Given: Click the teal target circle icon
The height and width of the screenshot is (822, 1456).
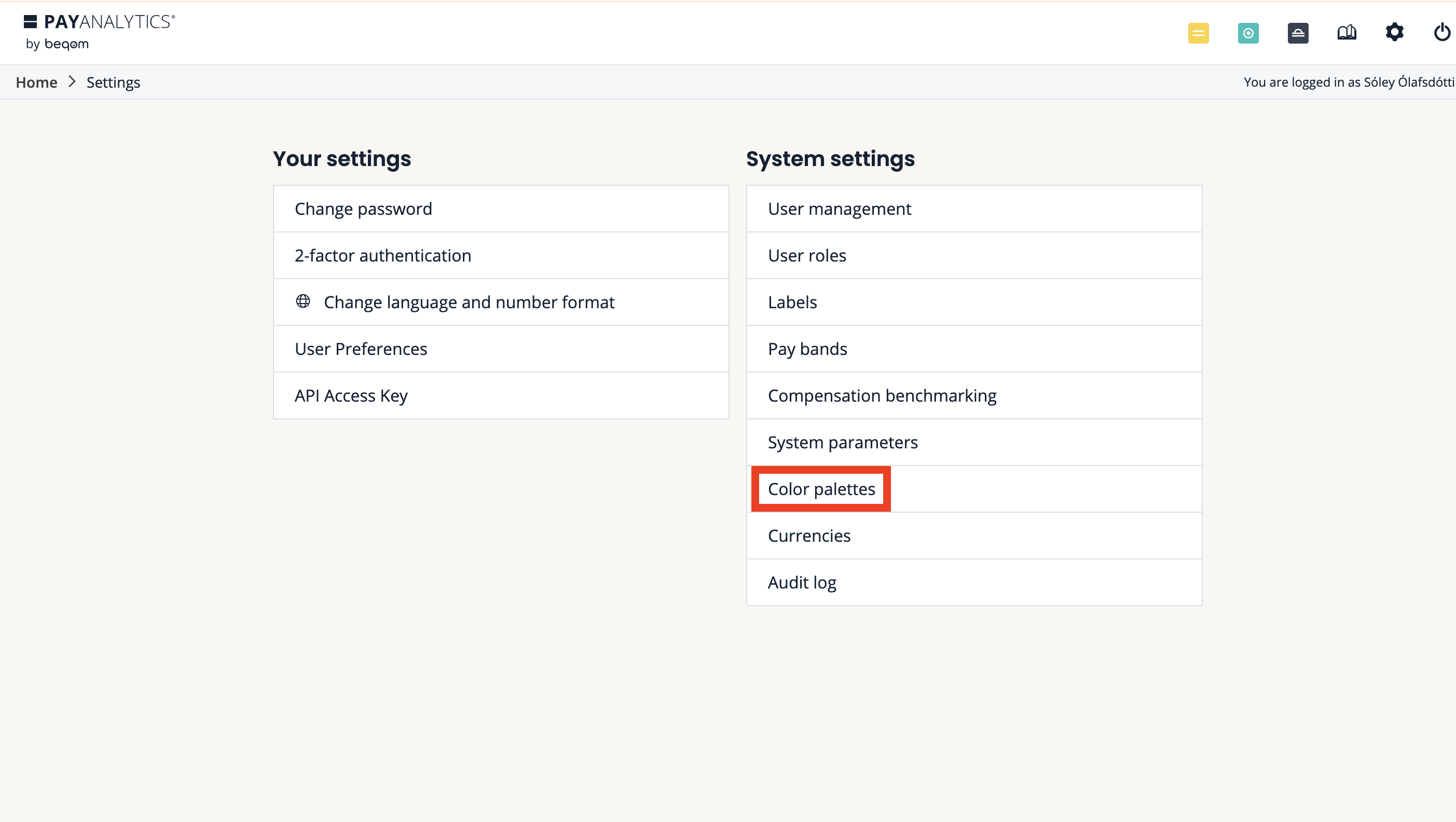Looking at the screenshot, I should pyautogui.click(x=1247, y=33).
